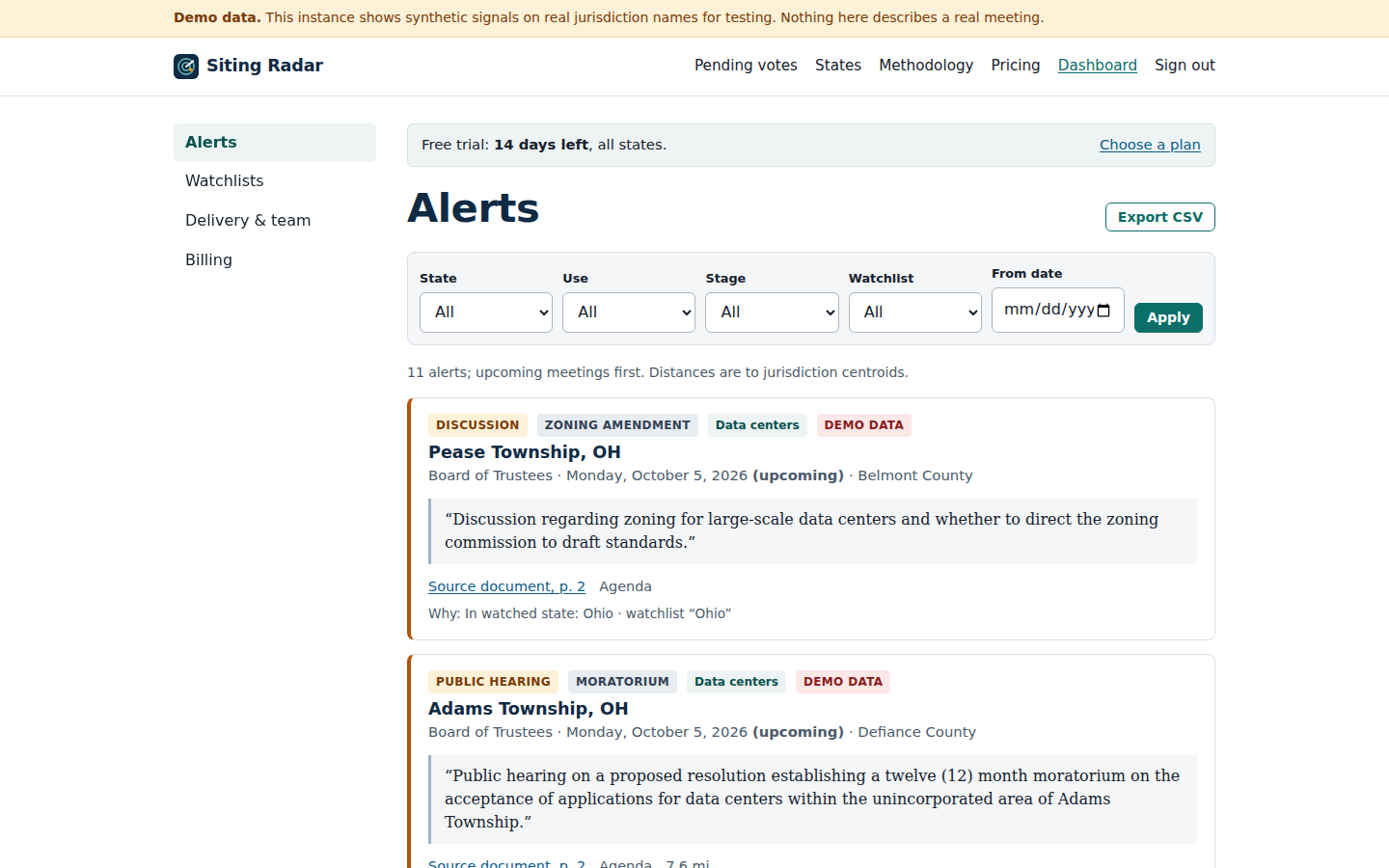Open the Stage filter dropdown
1389x868 pixels.
[x=772, y=312]
